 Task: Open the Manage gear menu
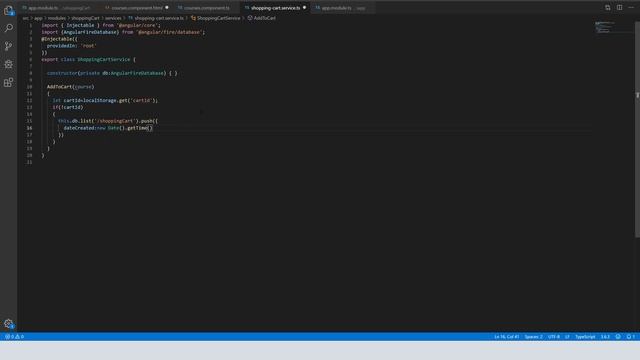point(9,324)
